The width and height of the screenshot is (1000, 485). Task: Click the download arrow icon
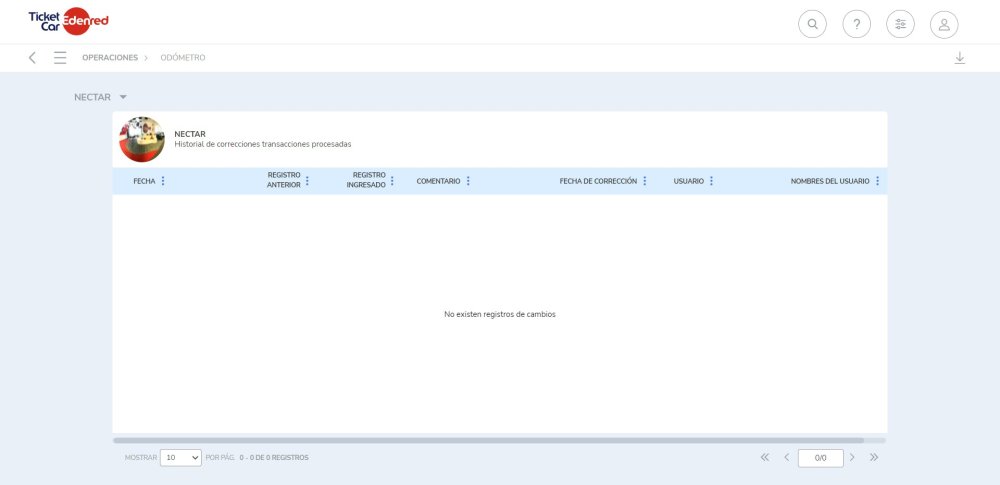click(x=960, y=58)
